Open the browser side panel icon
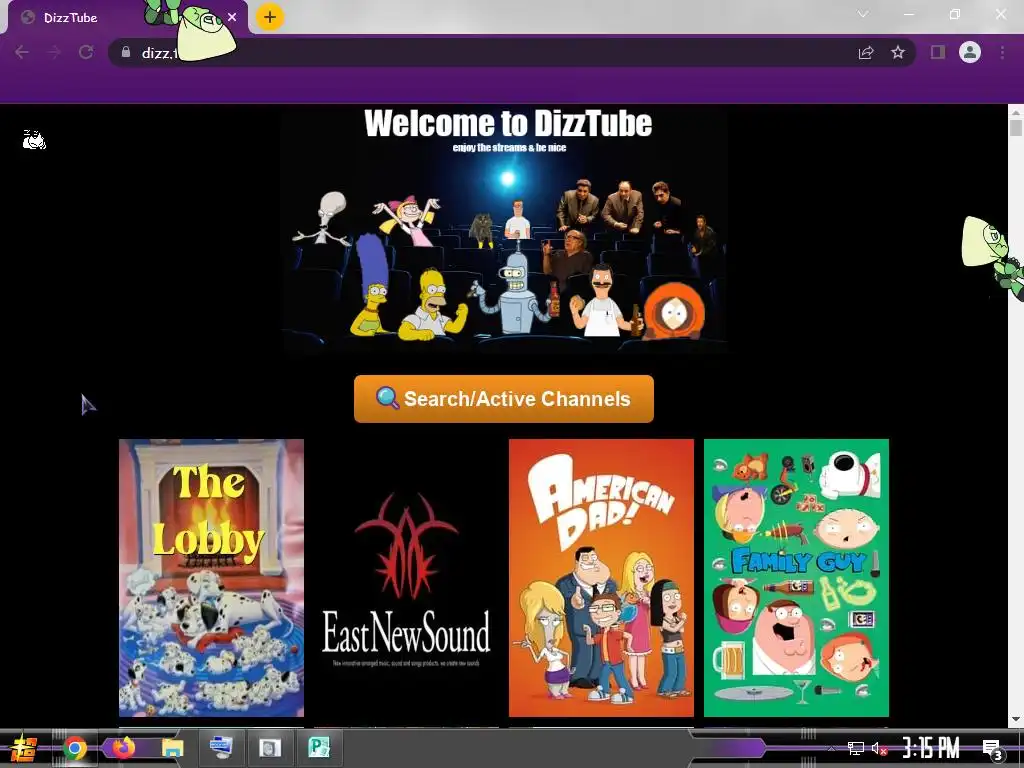Image resolution: width=1024 pixels, height=768 pixels. point(938,52)
